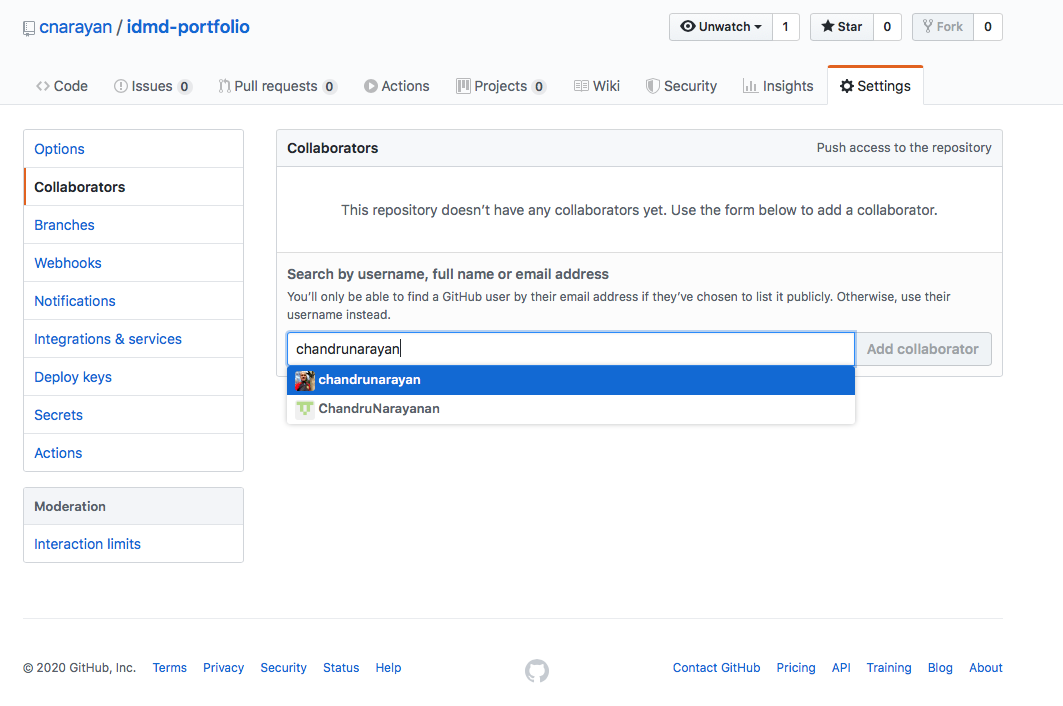Open the Insights tab
This screenshot has width=1063, height=706.
[x=778, y=86]
